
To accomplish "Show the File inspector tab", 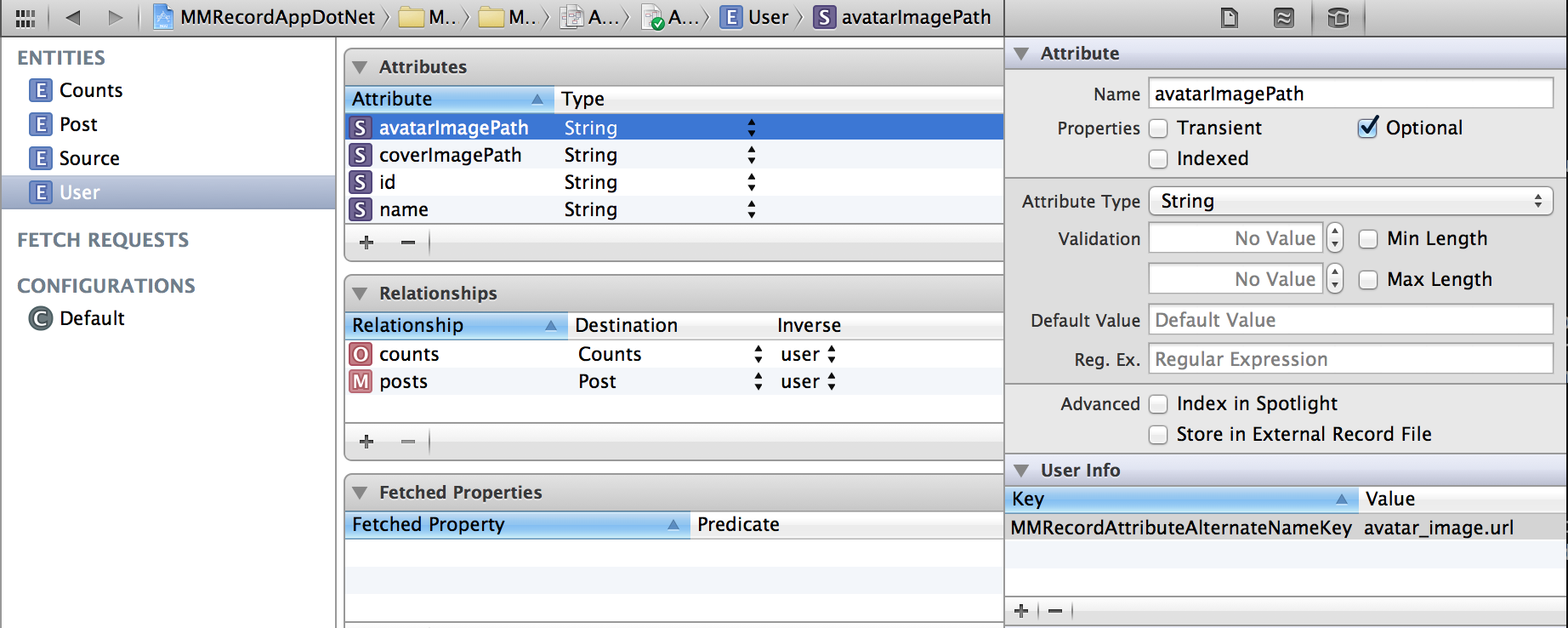I will click(x=1230, y=18).
